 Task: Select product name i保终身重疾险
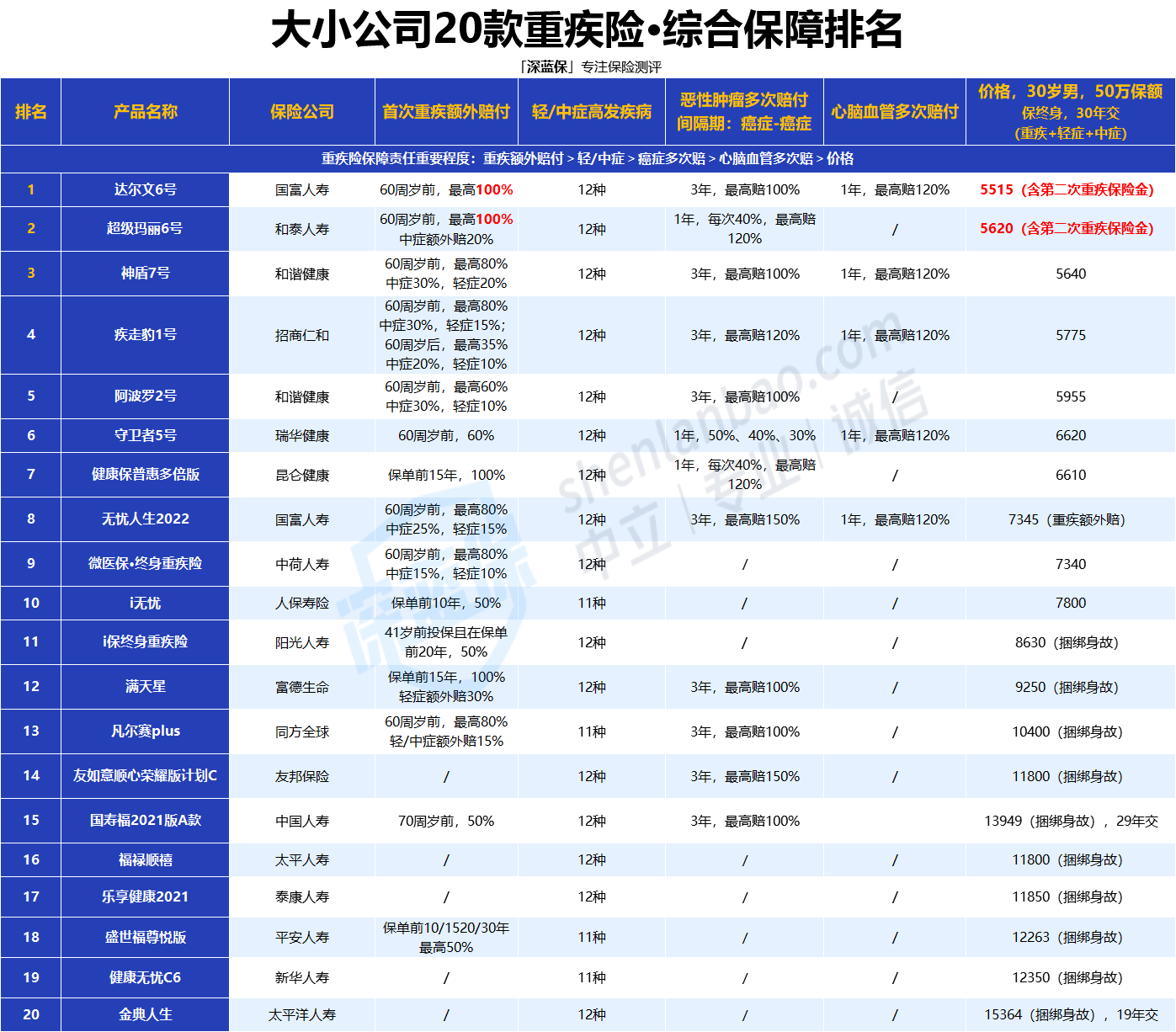pos(146,641)
